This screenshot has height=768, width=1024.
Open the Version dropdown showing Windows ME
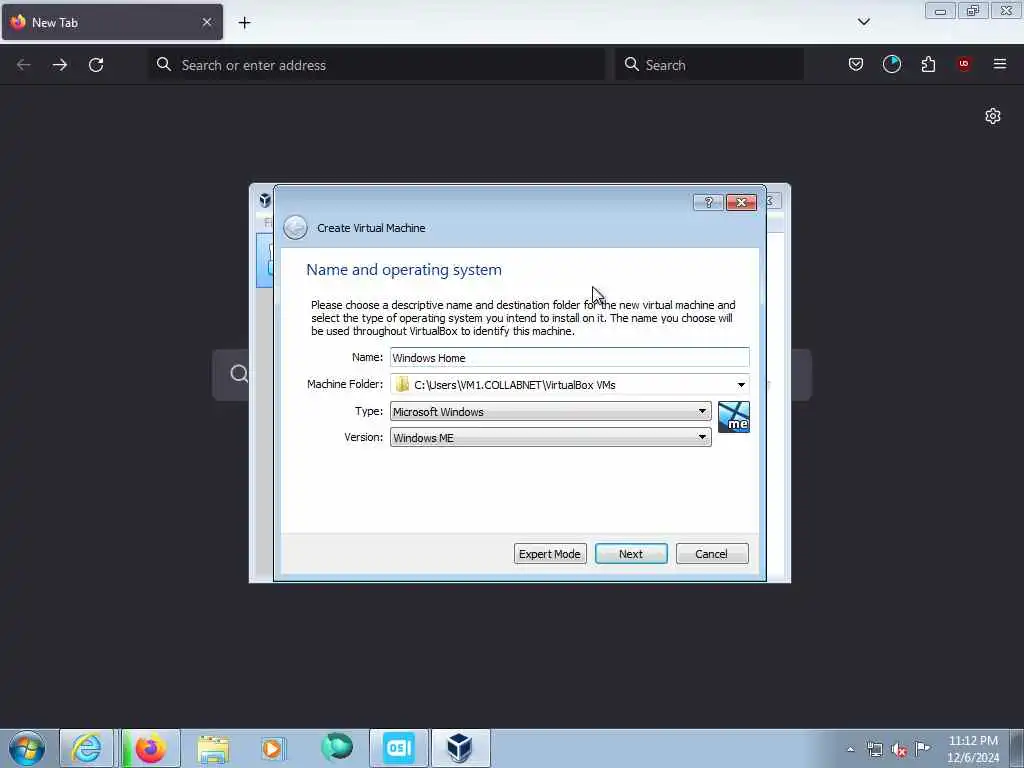(x=551, y=438)
